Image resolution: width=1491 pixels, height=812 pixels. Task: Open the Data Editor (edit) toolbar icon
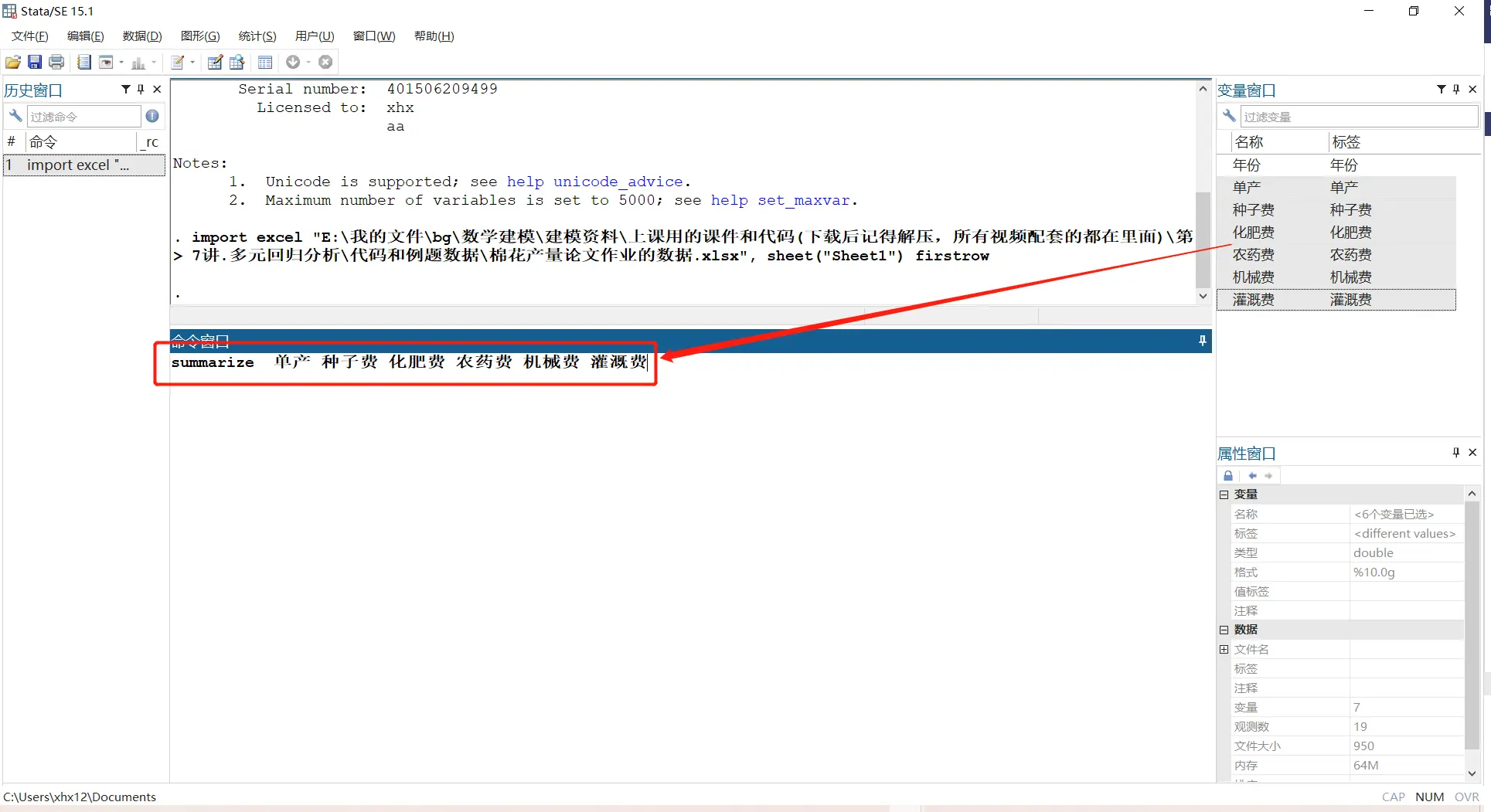coord(215,62)
